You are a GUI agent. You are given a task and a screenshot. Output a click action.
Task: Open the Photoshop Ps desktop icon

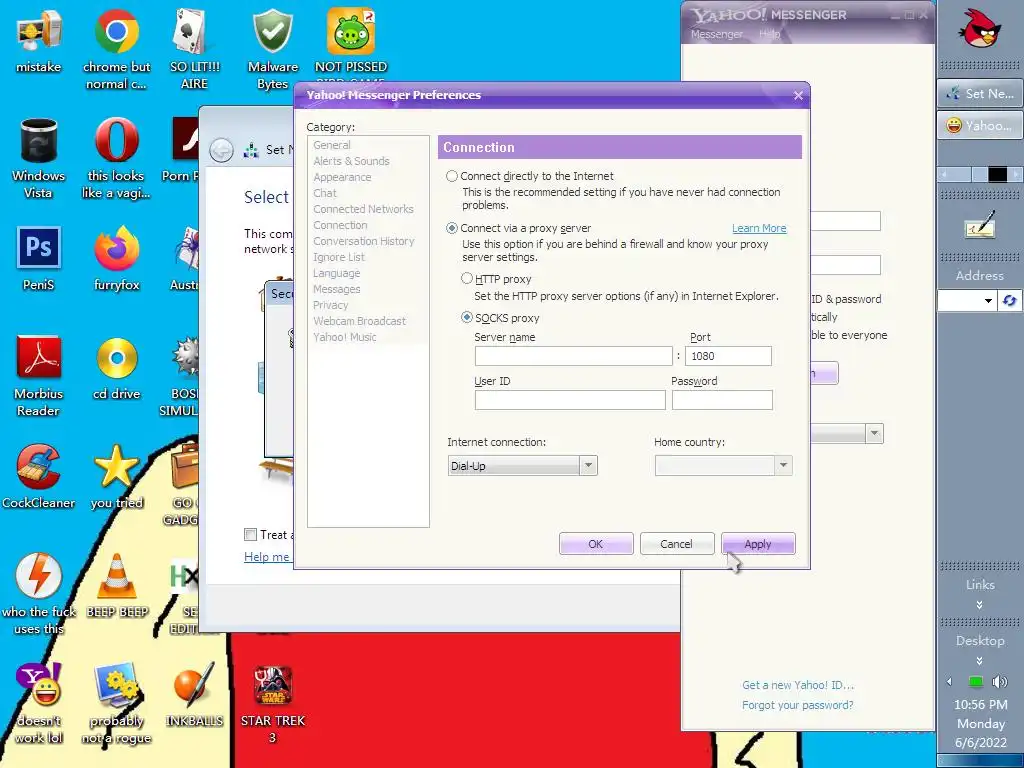tap(39, 248)
